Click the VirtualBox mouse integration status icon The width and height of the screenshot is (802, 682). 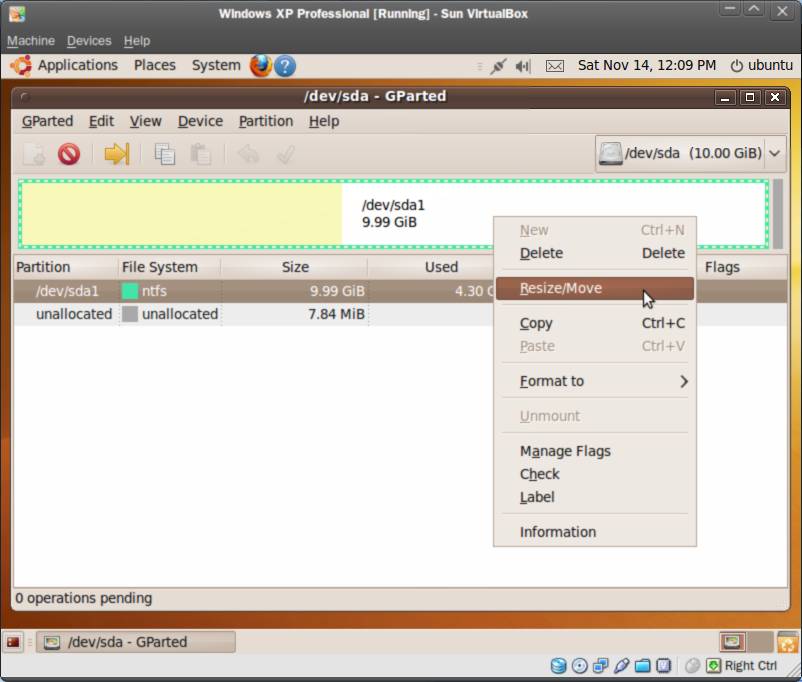pyautogui.click(x=692, y=666)
